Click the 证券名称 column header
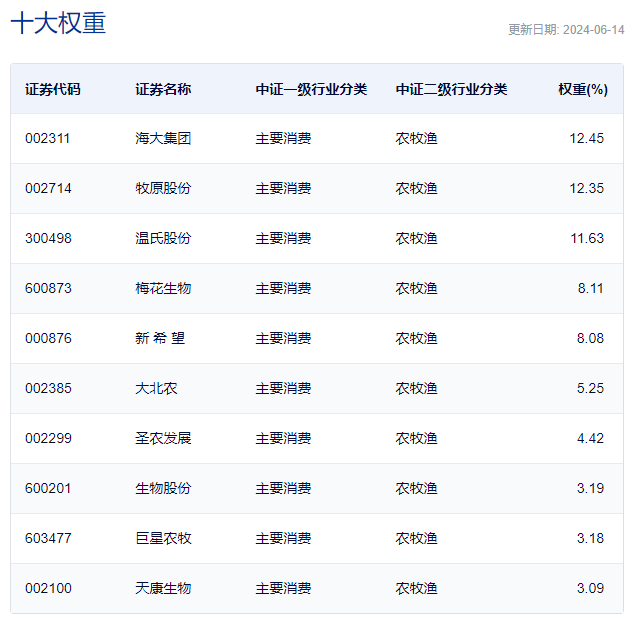This screenshot has width=627, height=617. coord(163,89)
